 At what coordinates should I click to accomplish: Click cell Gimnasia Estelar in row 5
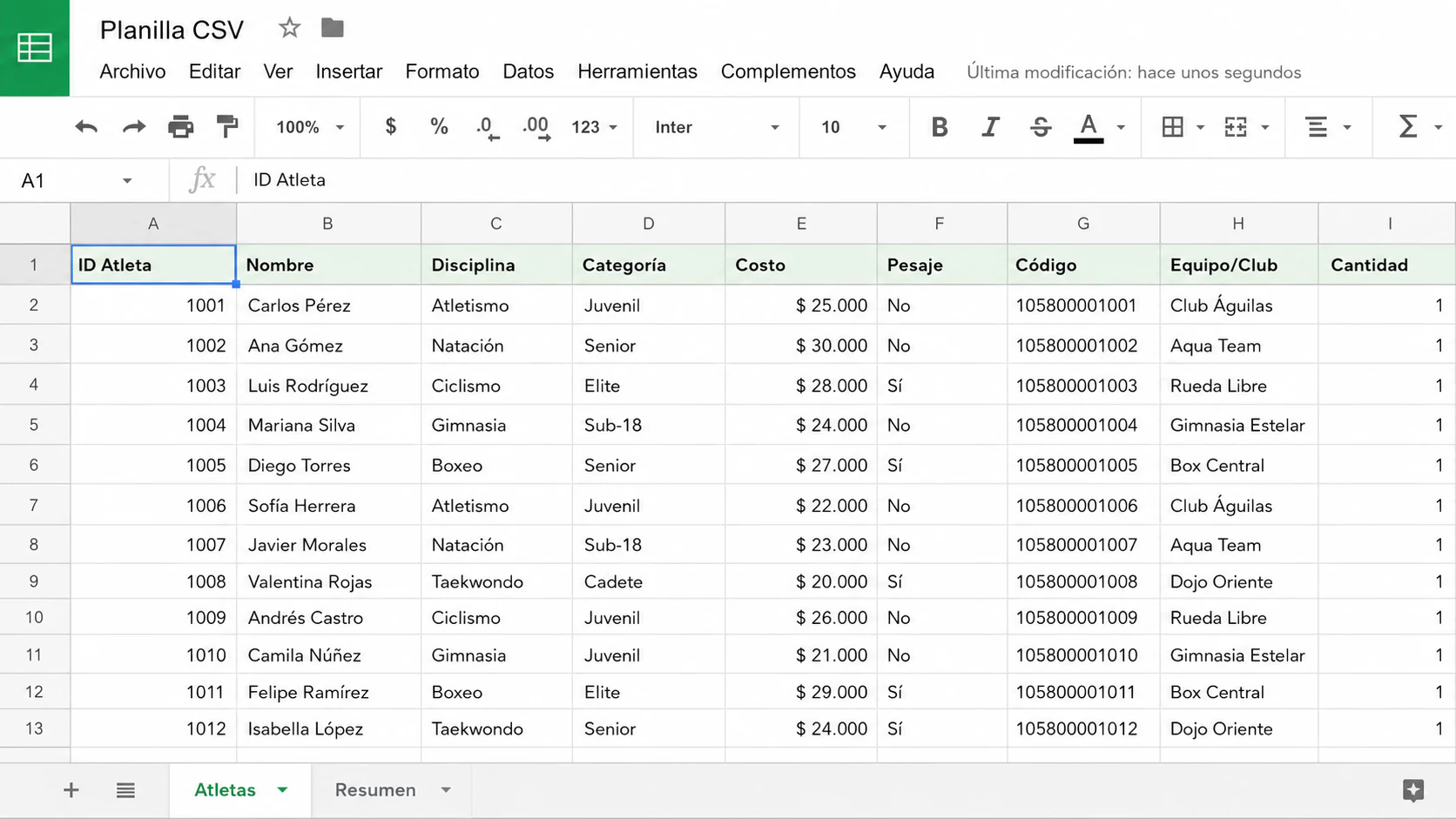click(x=1238, y=425)
